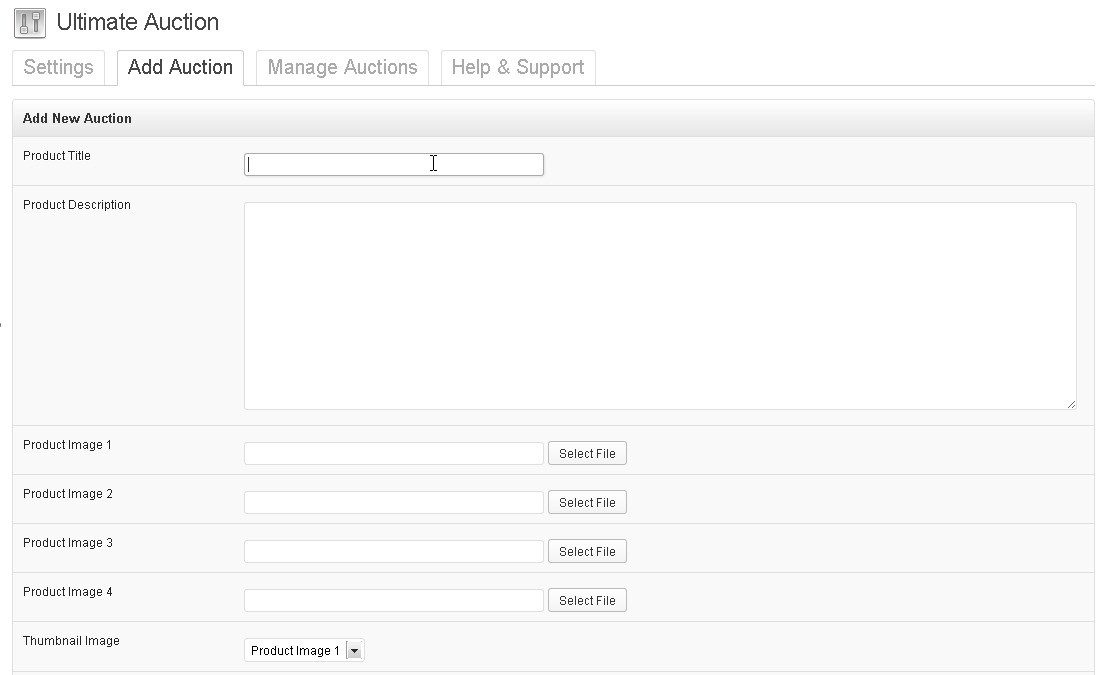Click the Product Image 4 path field

coord(394,600)
